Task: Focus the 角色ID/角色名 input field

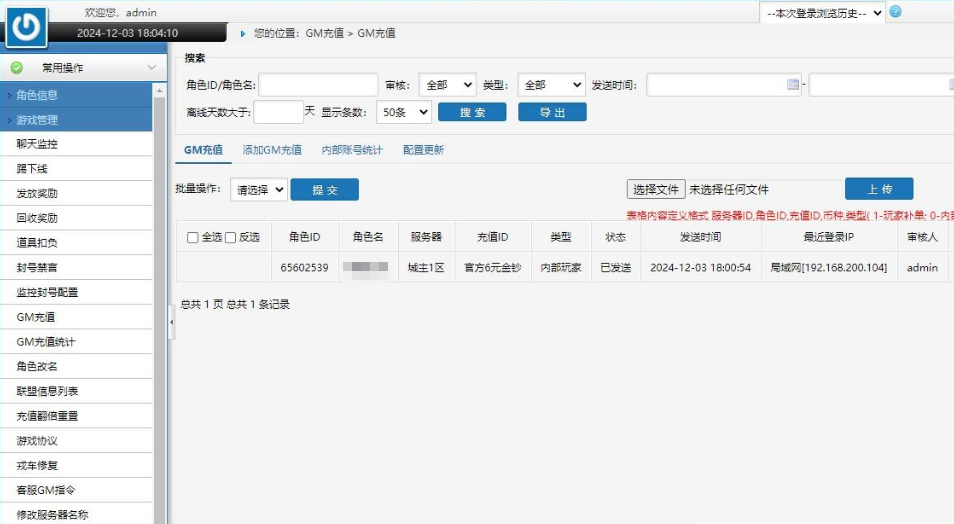Action: [x=318, y=85]
